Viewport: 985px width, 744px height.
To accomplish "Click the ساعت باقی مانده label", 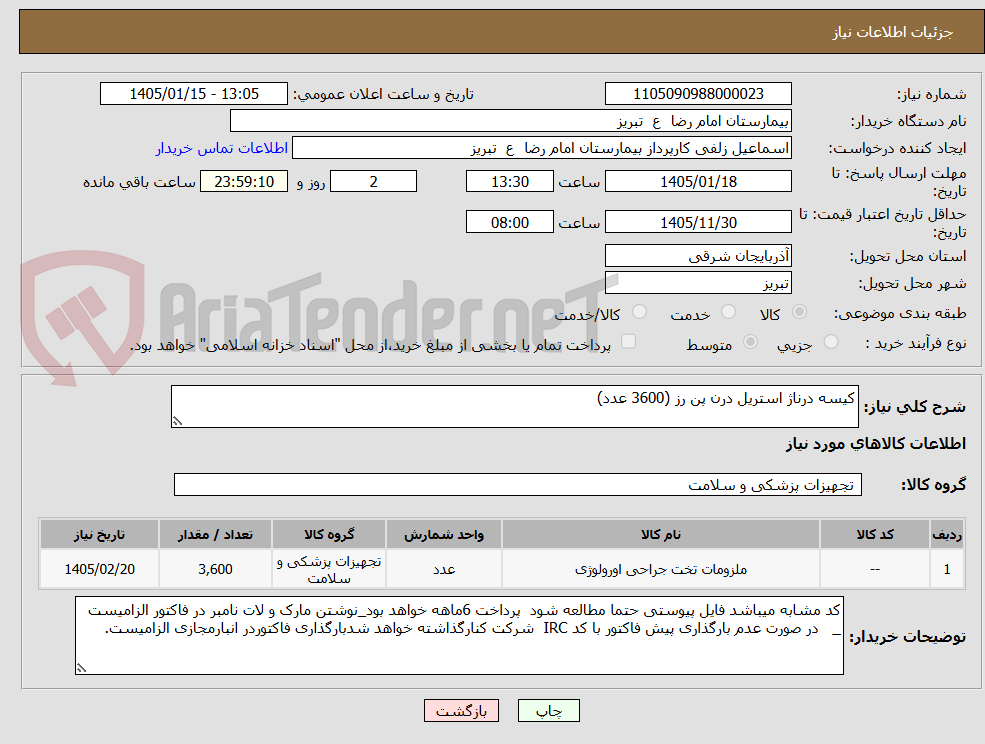I will pyautogui.click(x=139, y=182).
